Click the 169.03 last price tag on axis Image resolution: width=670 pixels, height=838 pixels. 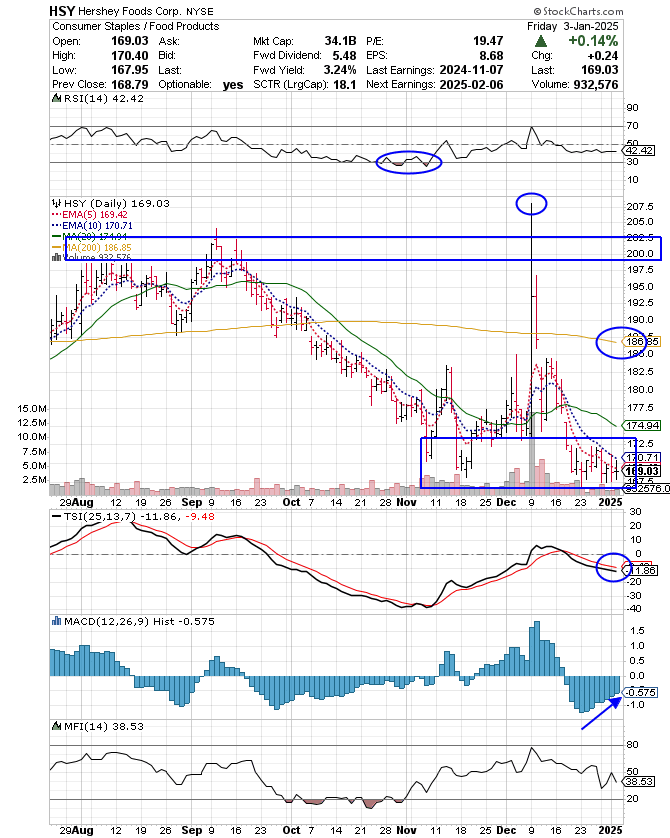pyautogui.click(x=642, y=471)
